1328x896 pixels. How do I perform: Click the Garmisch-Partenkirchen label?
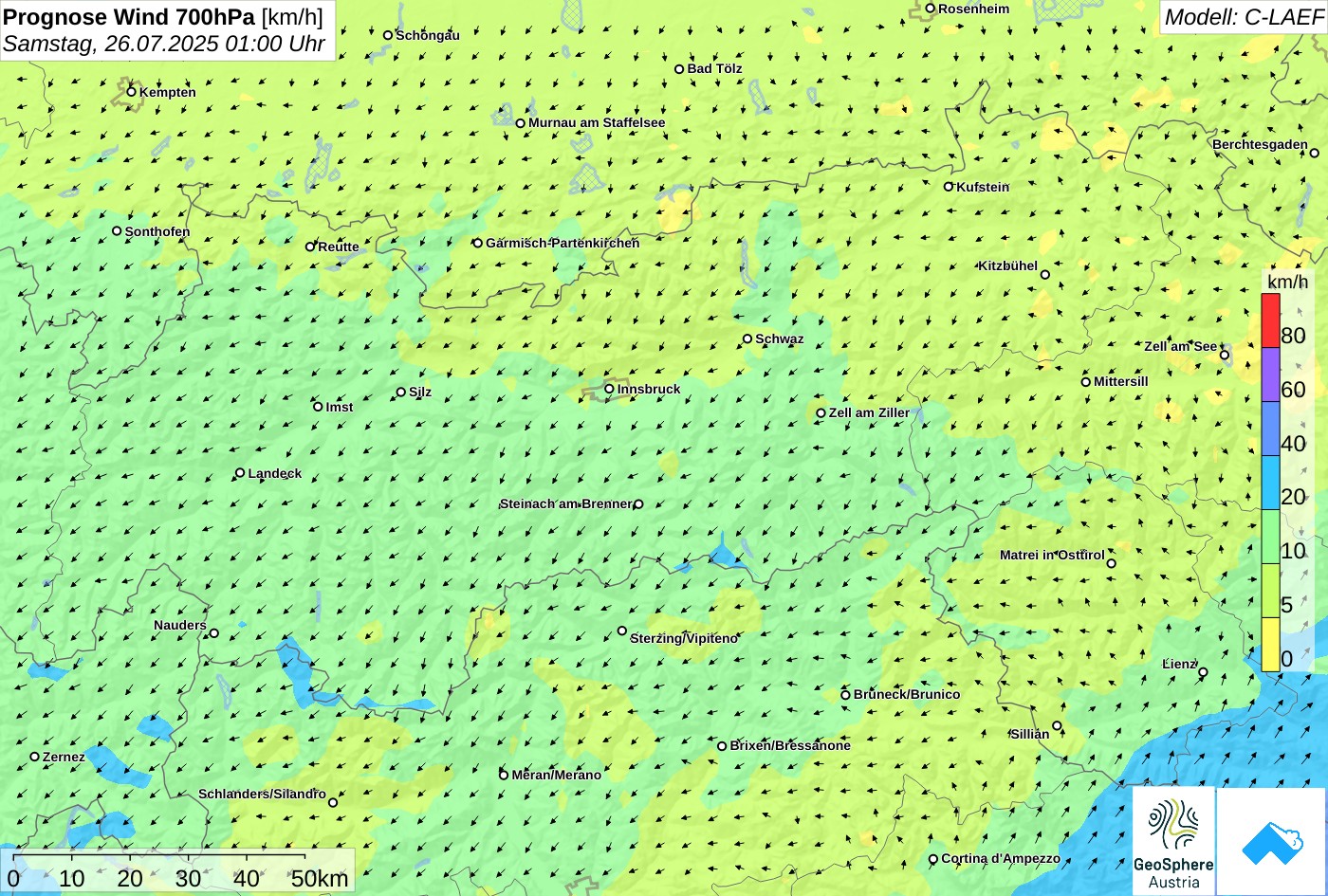(x=563, y=244)
